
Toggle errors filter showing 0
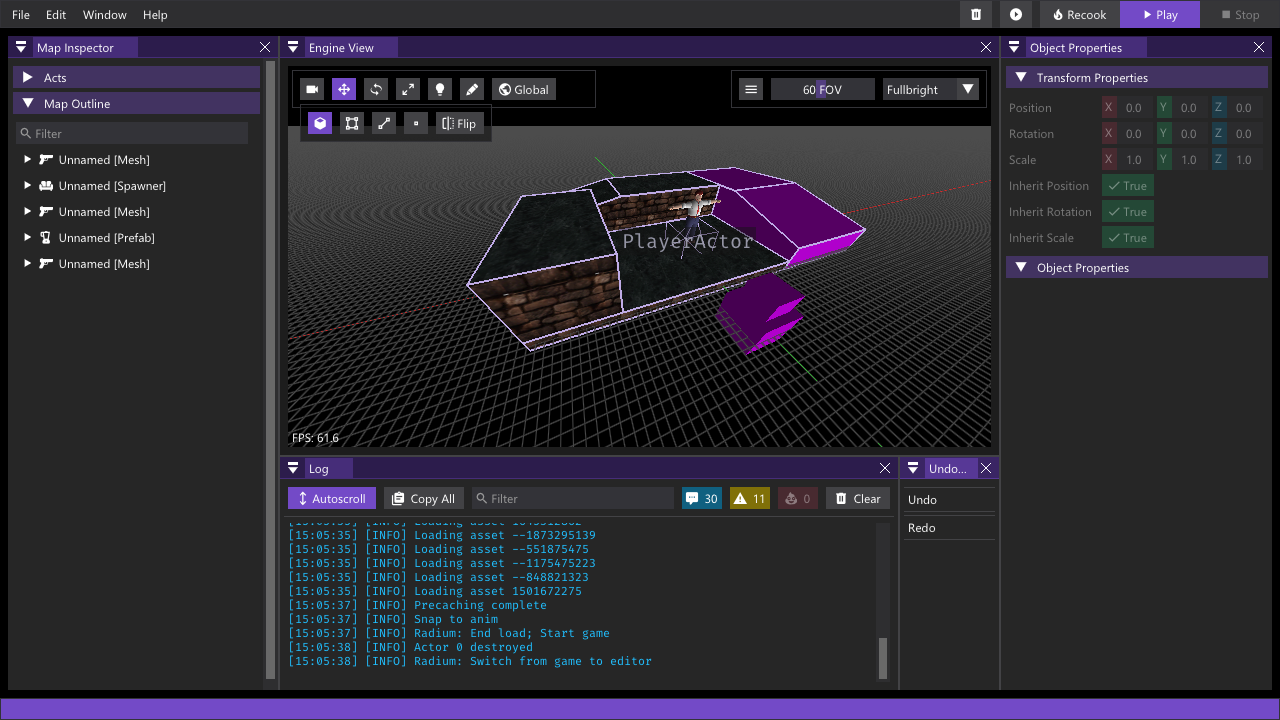[797, 498]
